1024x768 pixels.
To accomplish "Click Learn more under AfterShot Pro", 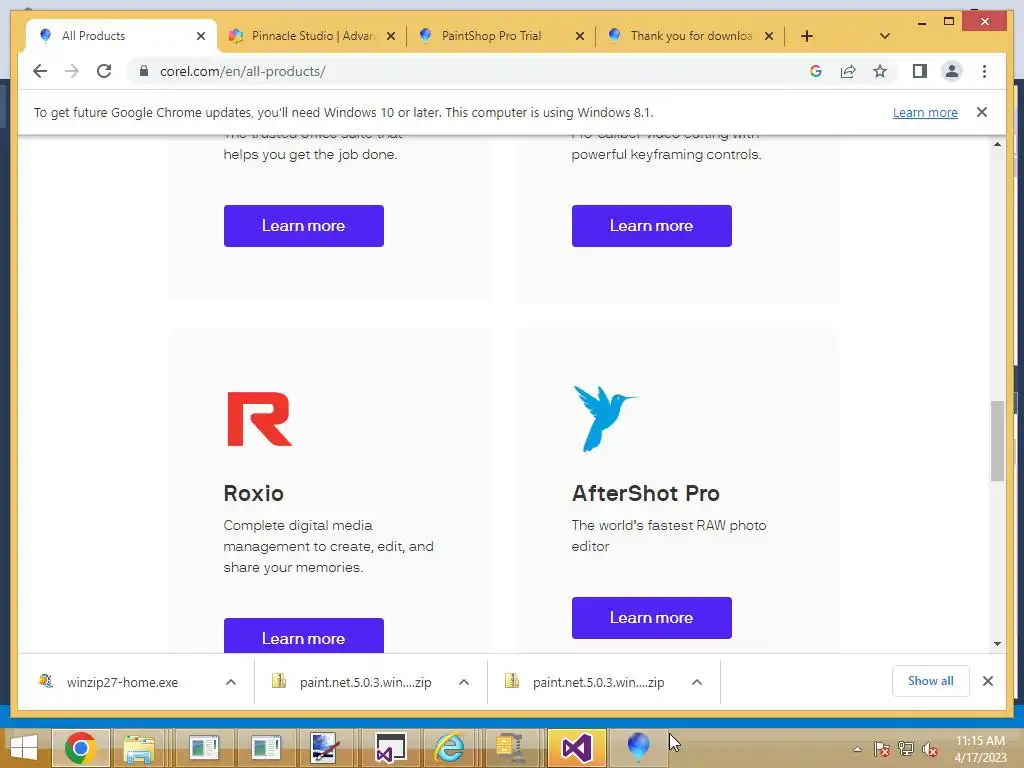I will [652, 618].
